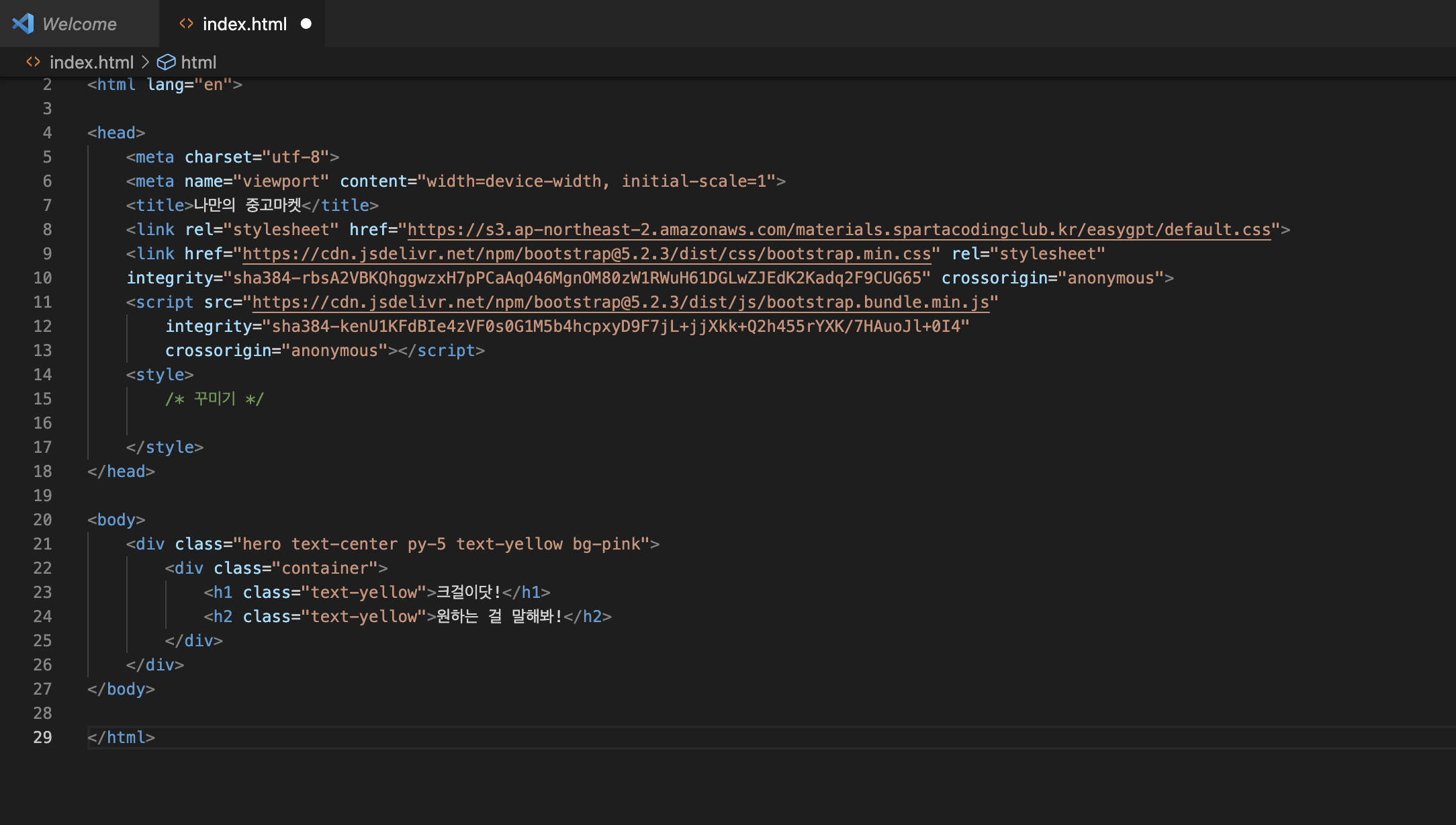Screen dimensions: 1456x825
Task: Click the closing div tag on line 26
Action: (x=155, y=665)
